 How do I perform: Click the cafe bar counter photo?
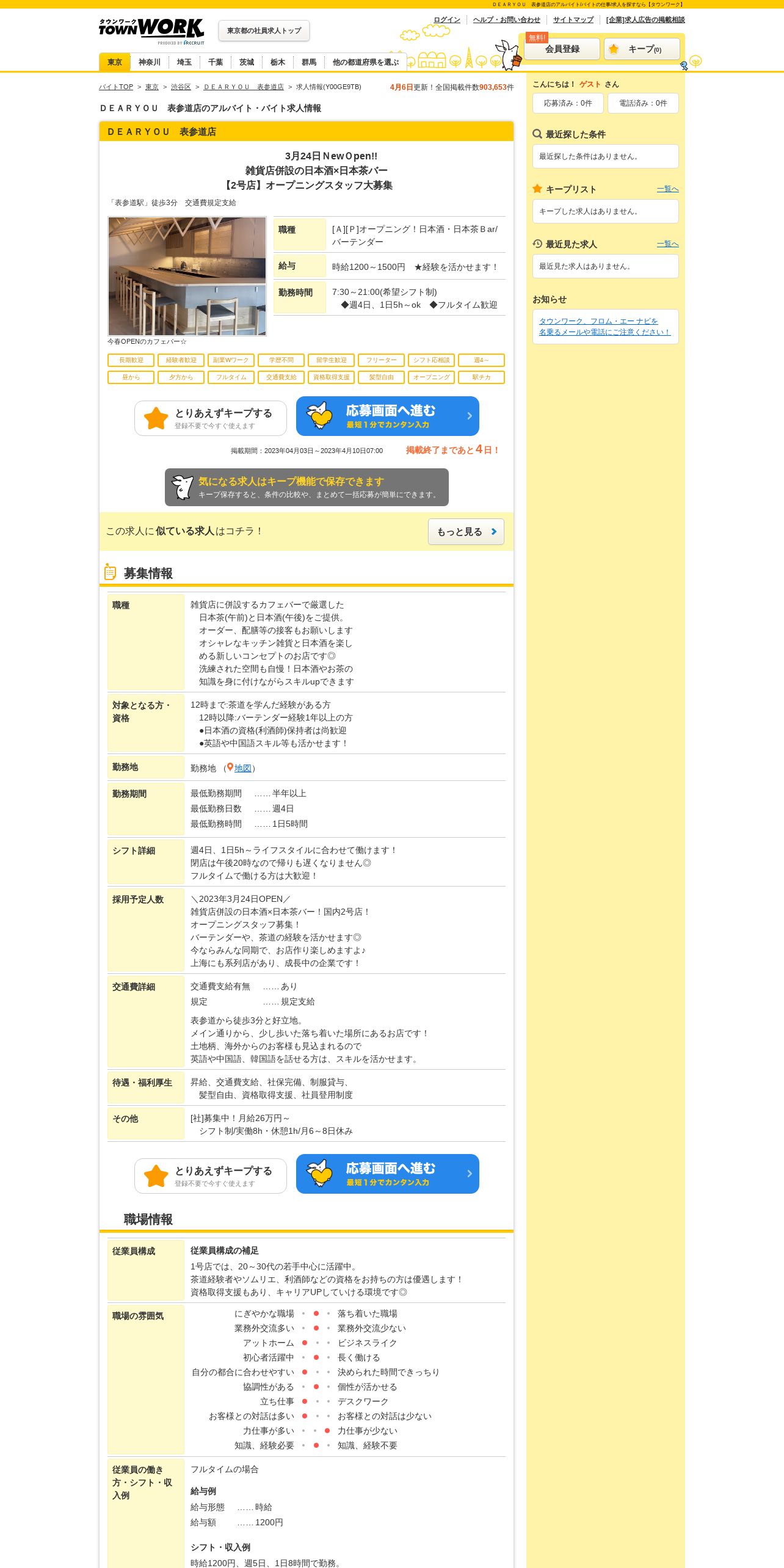(187, 276)
